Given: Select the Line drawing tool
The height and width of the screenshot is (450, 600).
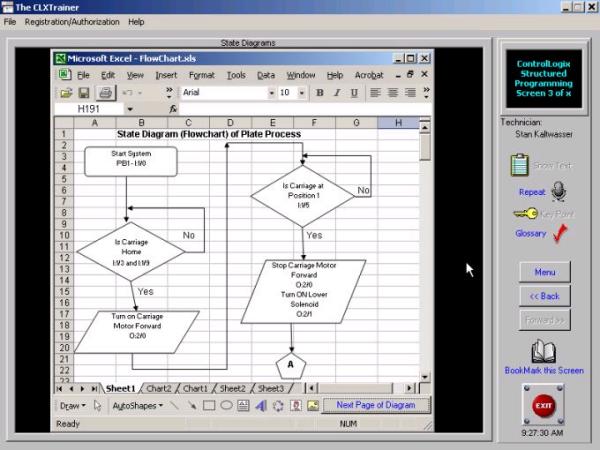Looking at the screenshot, I should tap(174, 406).
